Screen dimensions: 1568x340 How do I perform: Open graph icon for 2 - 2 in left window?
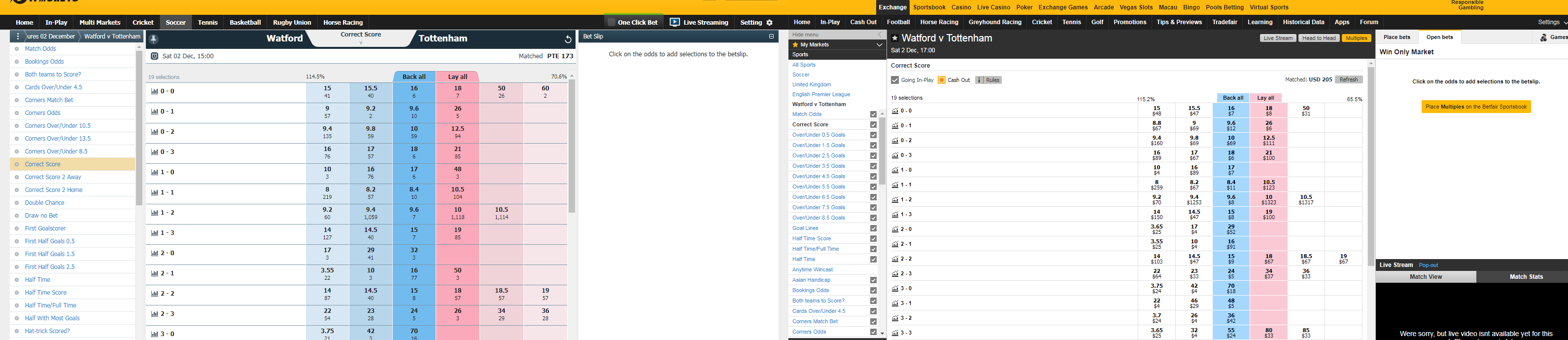point(154,294)
